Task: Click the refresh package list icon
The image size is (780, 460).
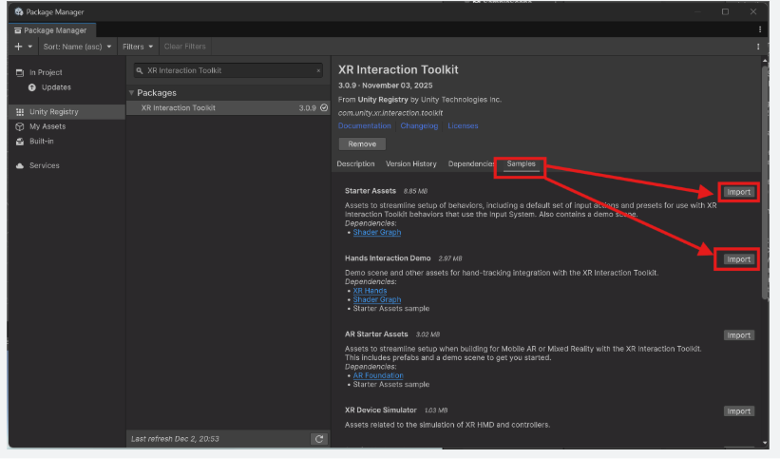Action: pyautogui.click(x=319, y=439)
